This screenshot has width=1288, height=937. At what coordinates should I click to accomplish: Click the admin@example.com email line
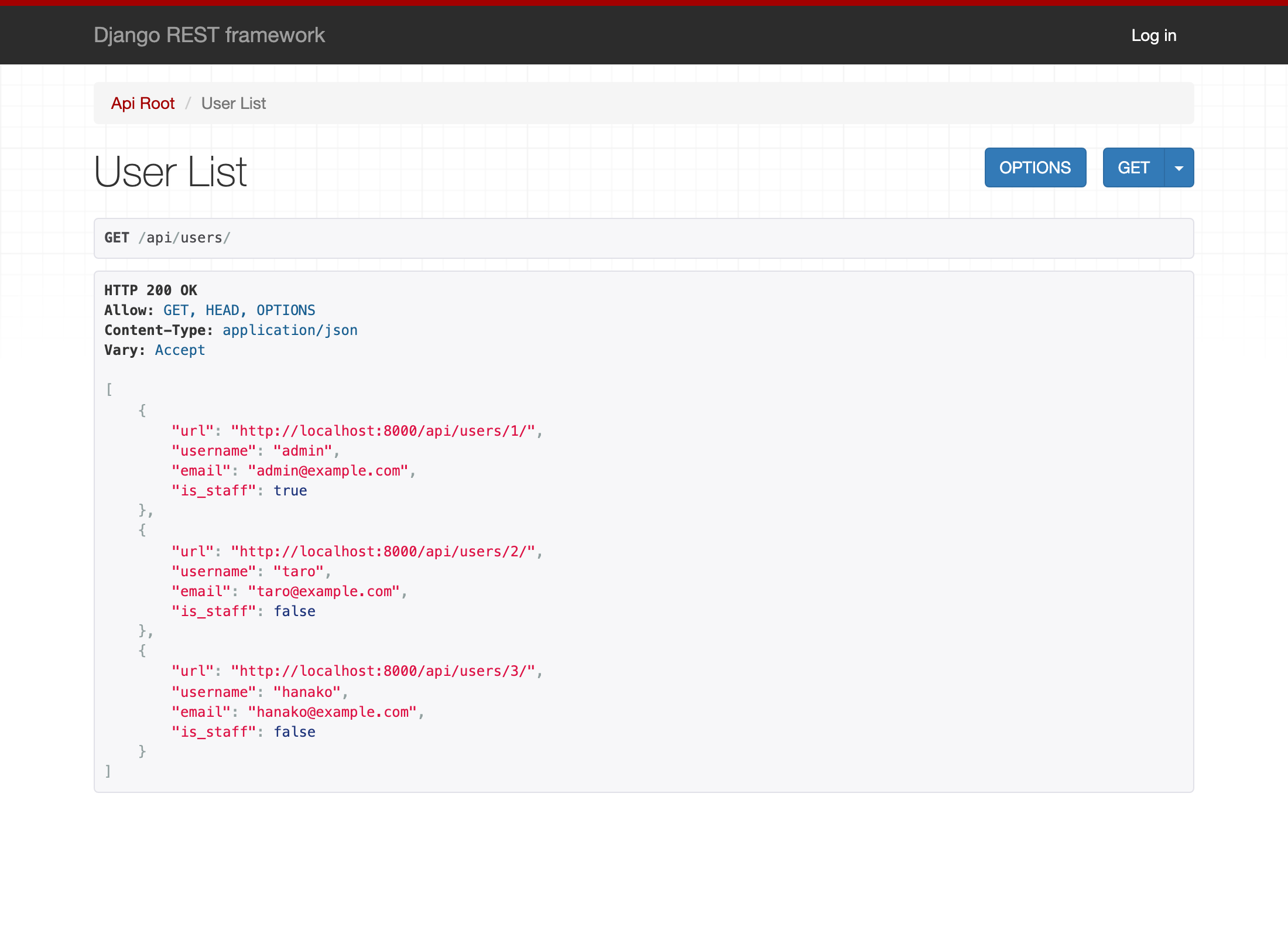(x=294, y=471)
